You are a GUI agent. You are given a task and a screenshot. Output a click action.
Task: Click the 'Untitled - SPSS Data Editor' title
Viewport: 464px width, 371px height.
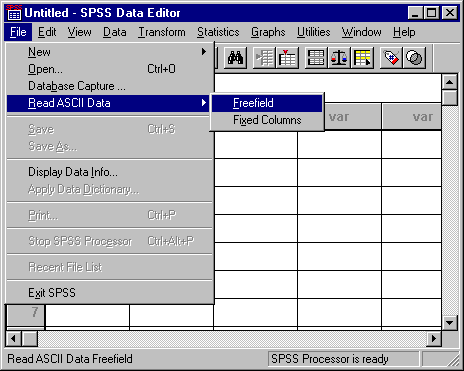(102, 13)
